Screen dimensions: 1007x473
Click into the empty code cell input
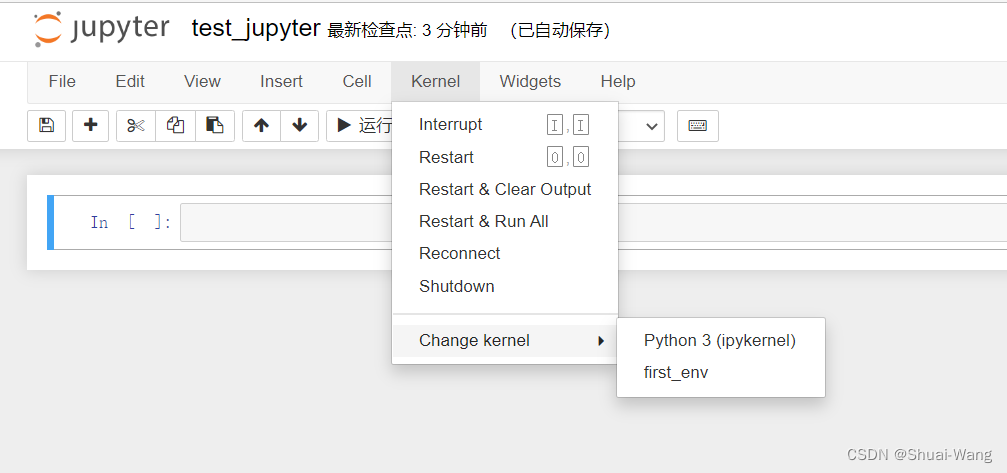click(593, 223)
